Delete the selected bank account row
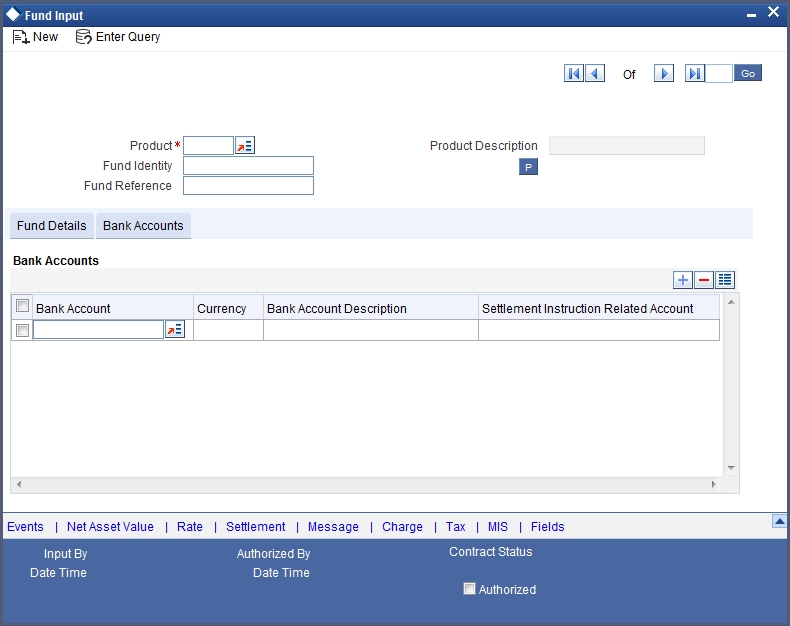790x626 pixels. 704,280
